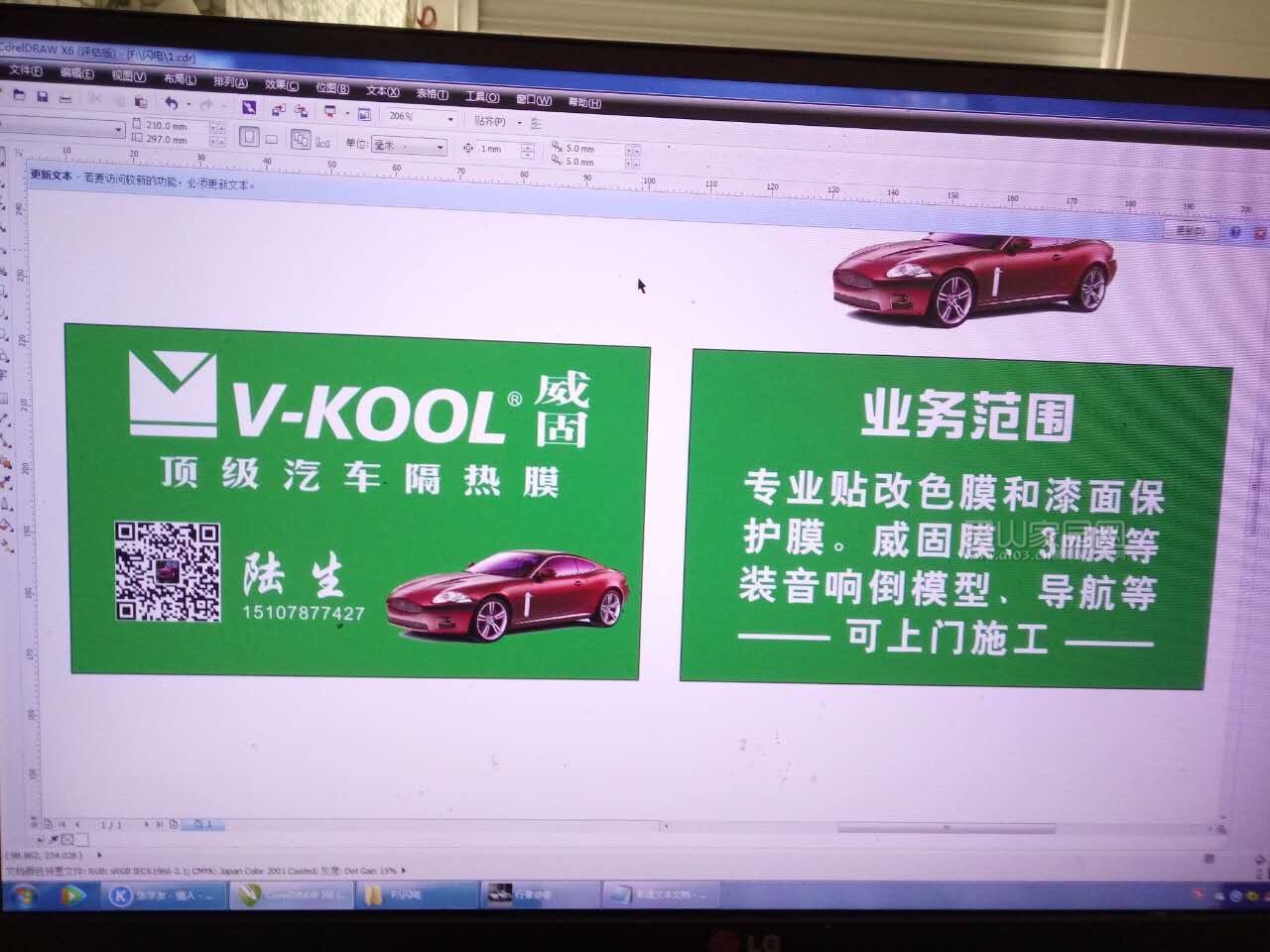Image resolution: width=1270 pixels, height=952 pixels.
Task: Click the Add page after icon
Action: [174, 824]
